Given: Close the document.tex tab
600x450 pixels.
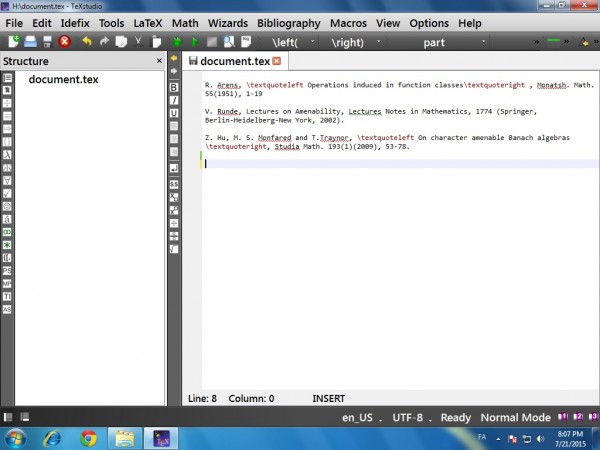Looking at the screenshot, I should point(277,61).
